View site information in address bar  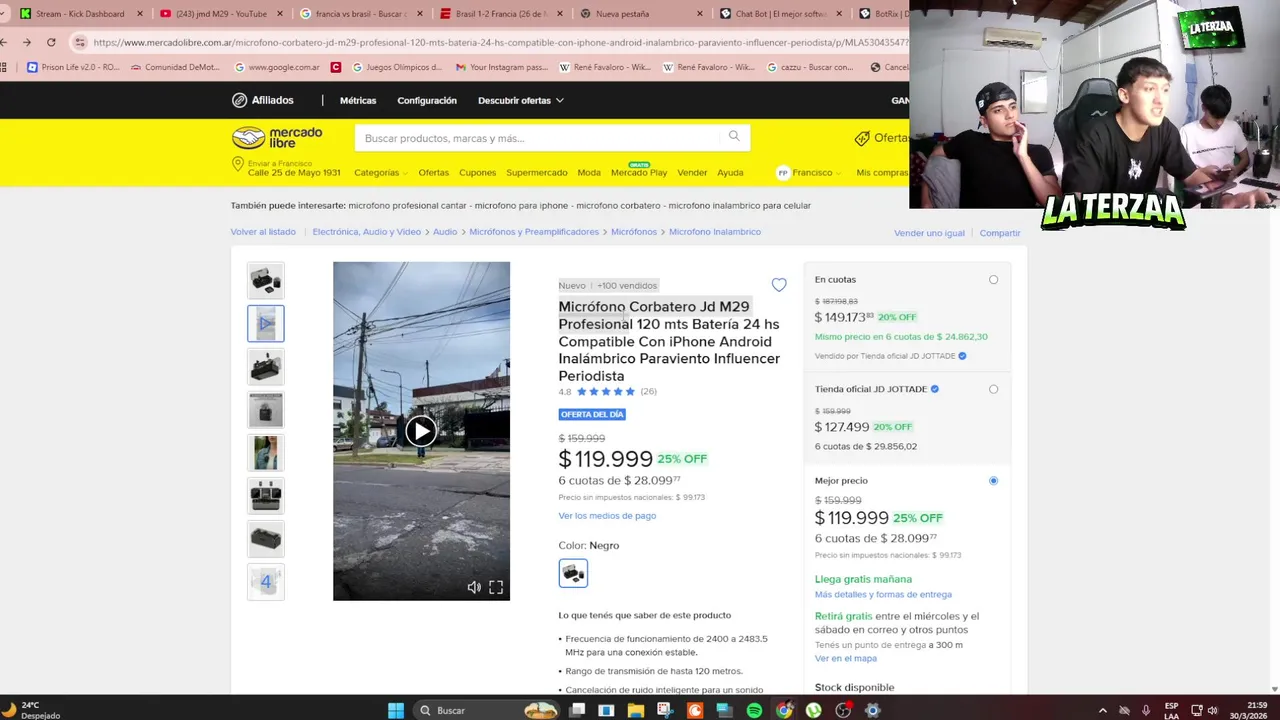(79, 42)
